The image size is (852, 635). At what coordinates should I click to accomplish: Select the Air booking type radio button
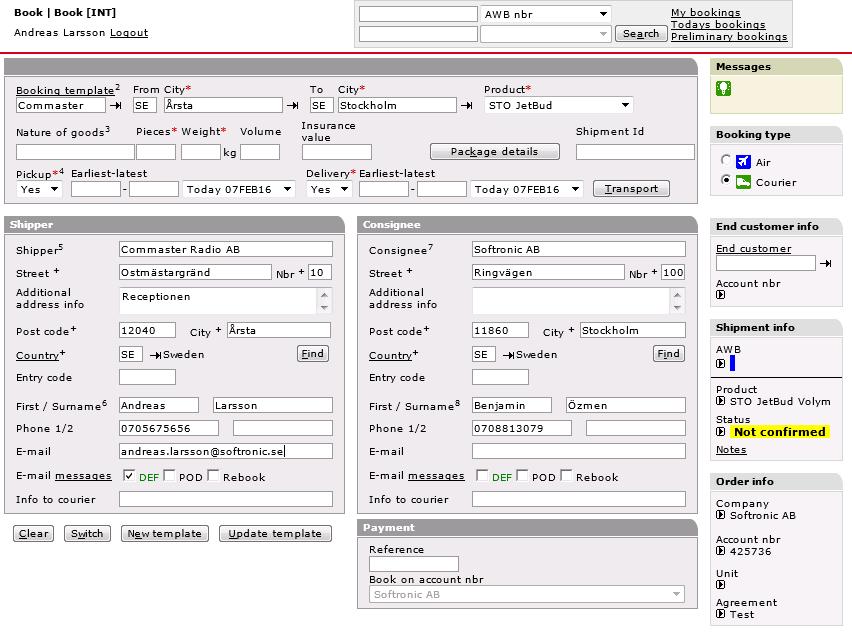[725, 160]
